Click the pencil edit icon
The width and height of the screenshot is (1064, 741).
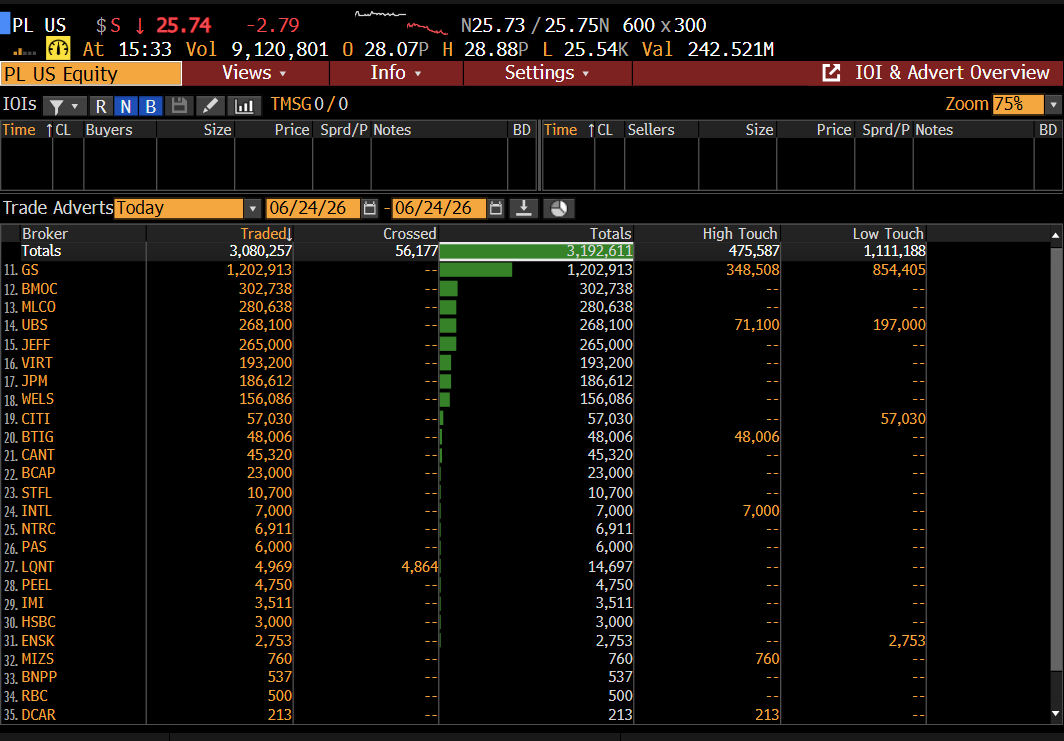(x=210, y=106)
